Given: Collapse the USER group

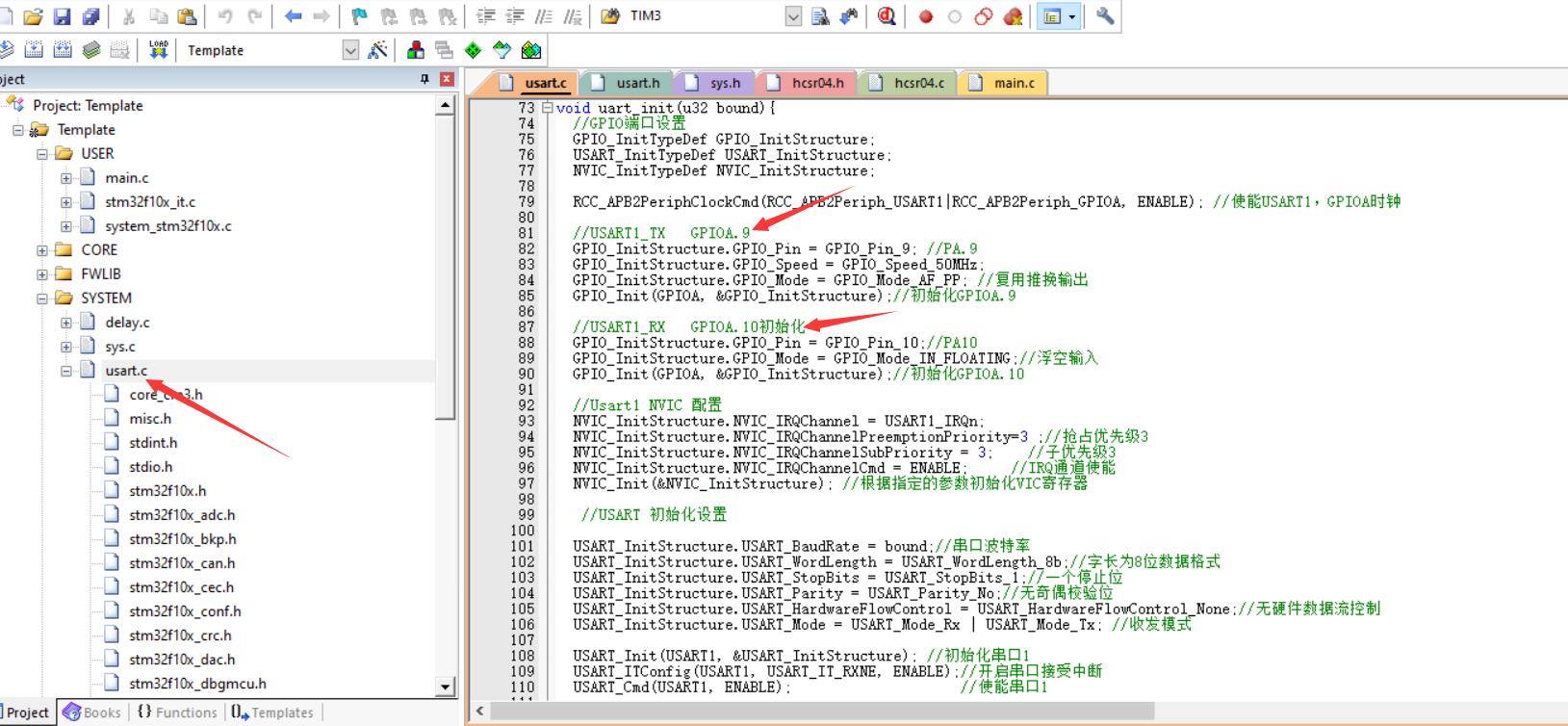Looking at the screenshot, I should (x=42, y=154).
